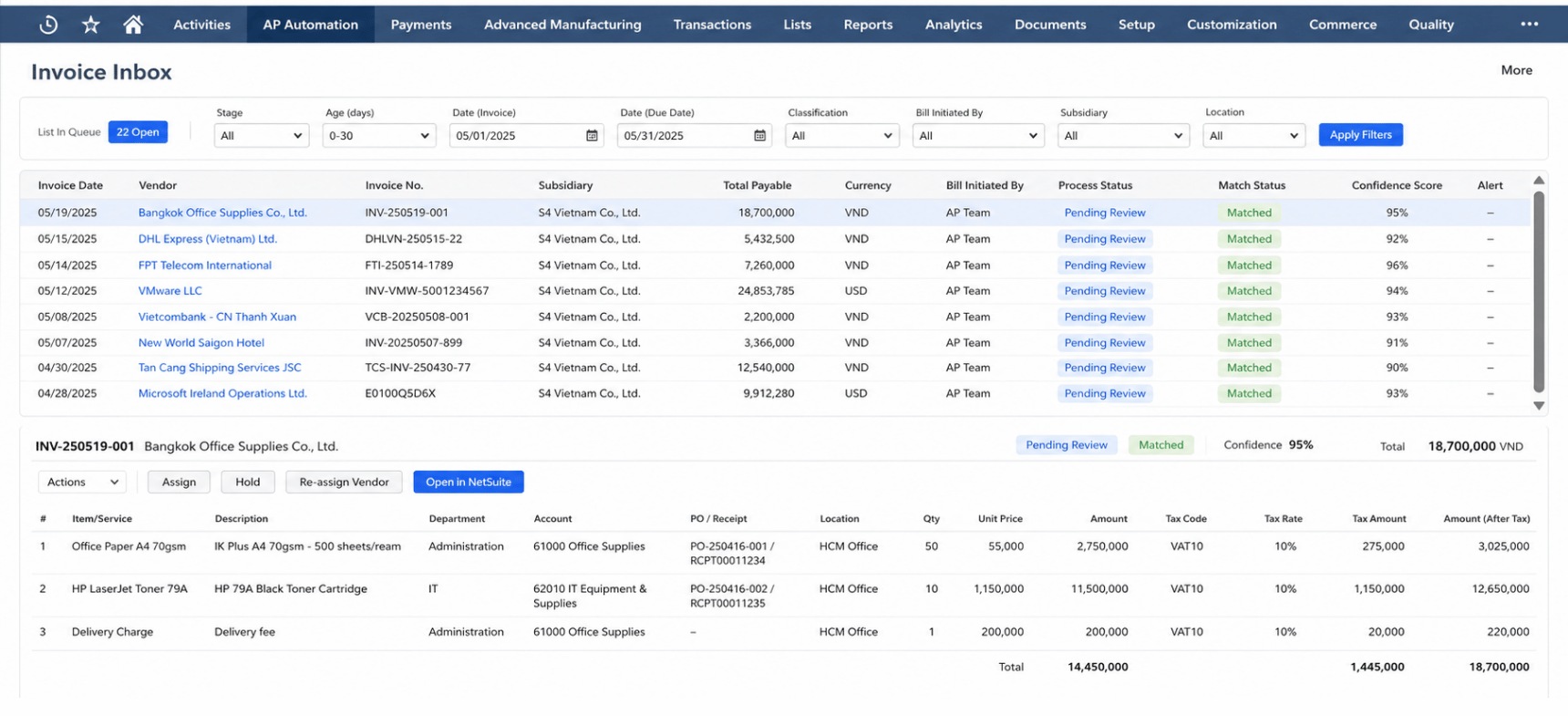The width and height of the screenshot is (1568, 716).
Task: Select invoice number INV-VMW-5001234567
Action: [427, 291]
